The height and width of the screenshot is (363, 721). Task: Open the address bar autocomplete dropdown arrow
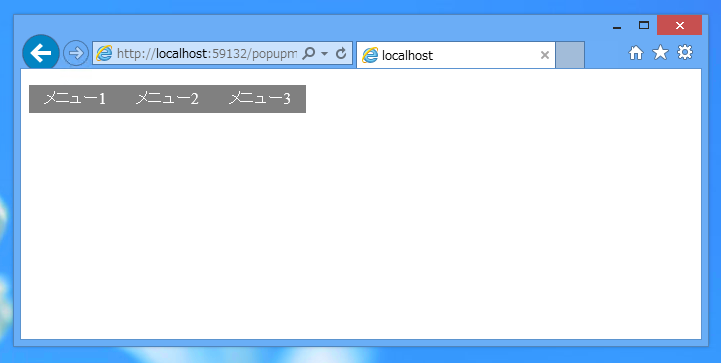point(324,54)
